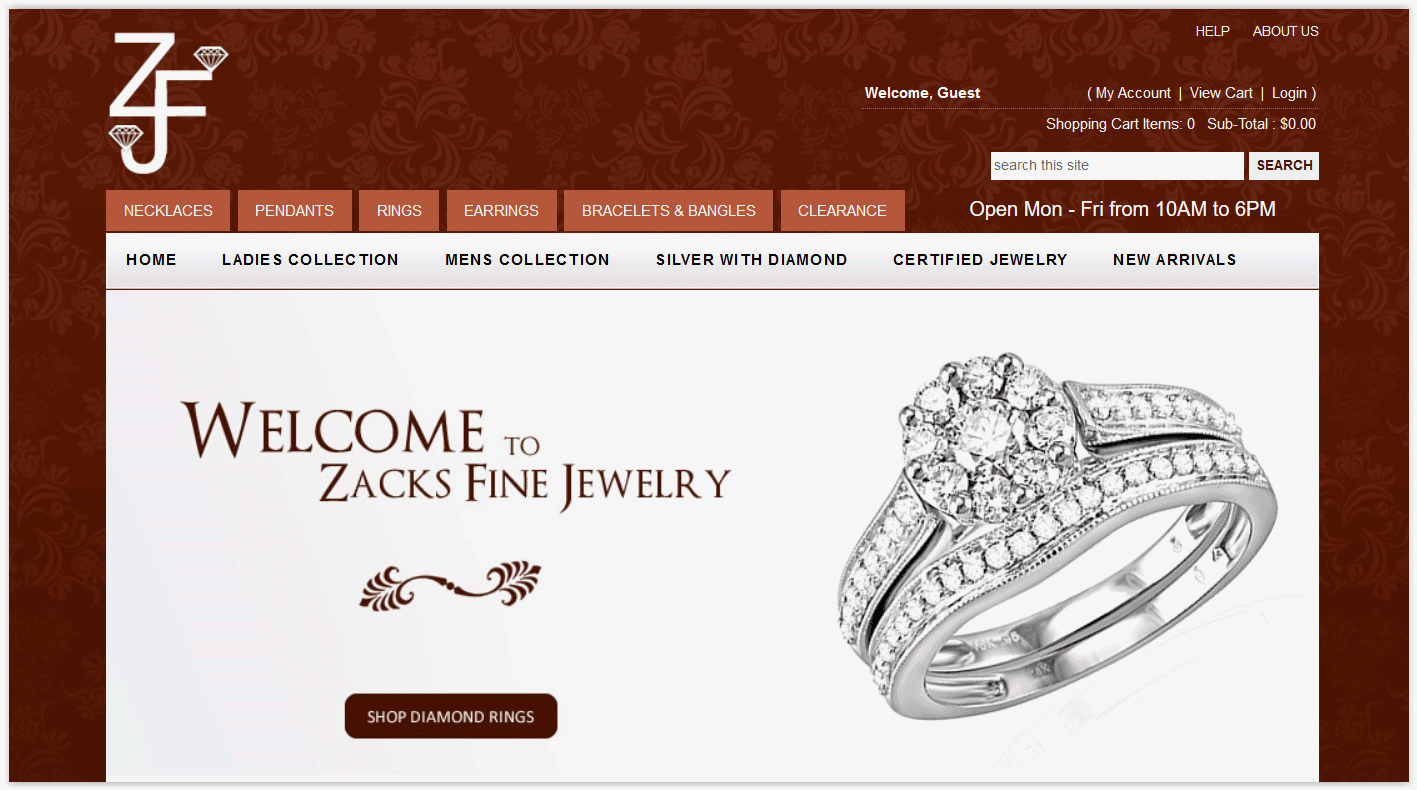Open the Certified Jewelry menu
The width and height of the screenshot is (1417, 790).
[x=980, y=260]
